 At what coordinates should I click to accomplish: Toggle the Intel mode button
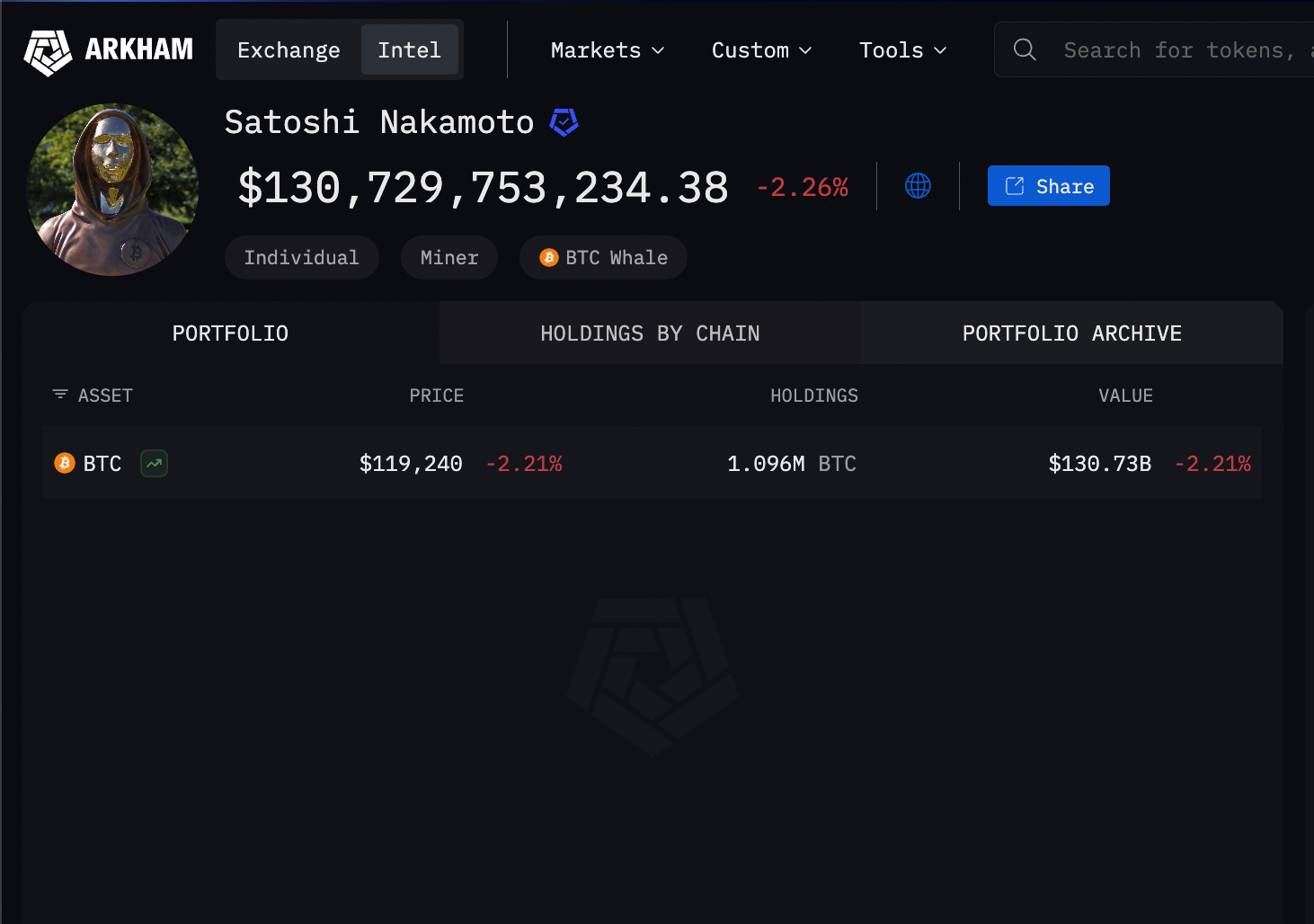410,49
